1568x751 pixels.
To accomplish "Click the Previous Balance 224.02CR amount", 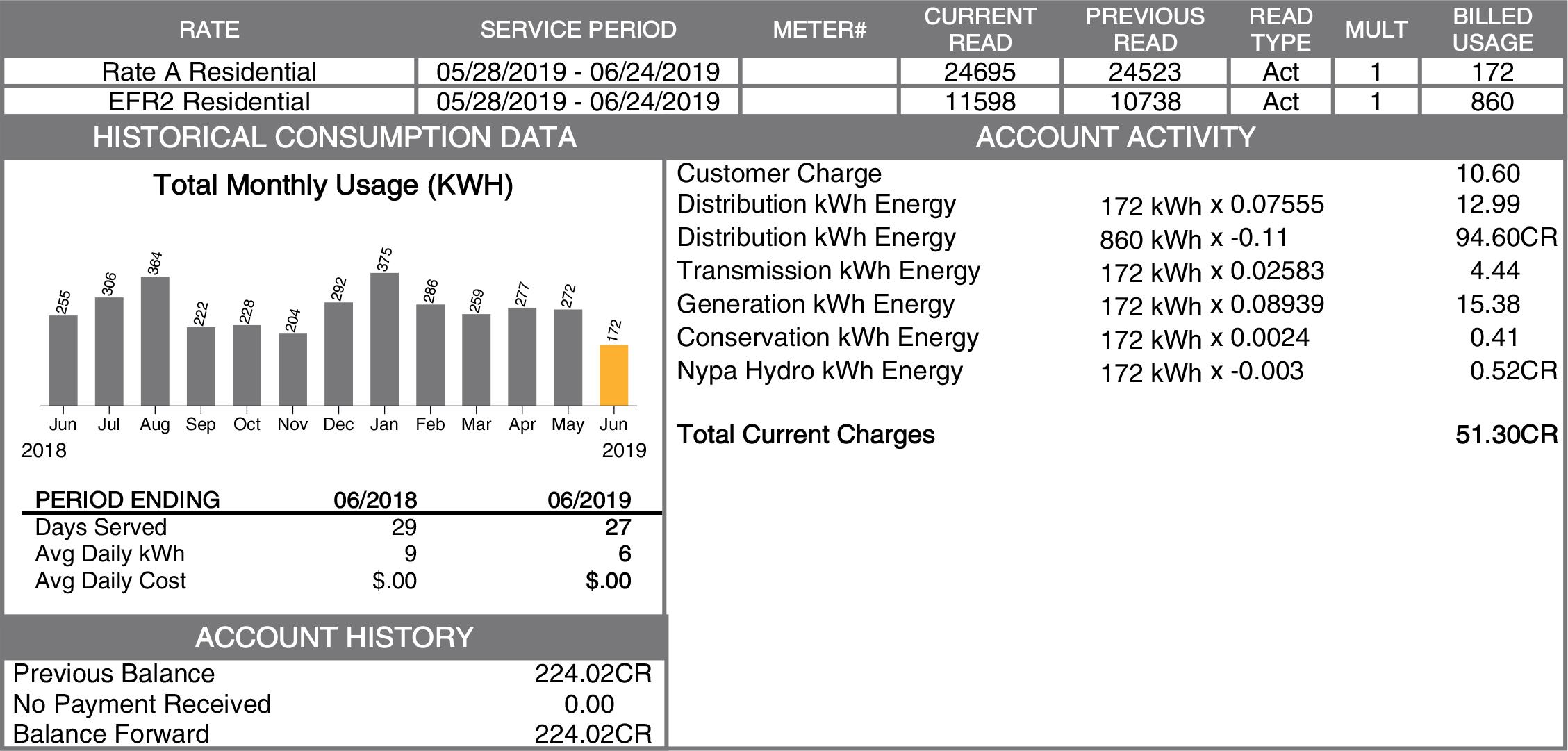I will point(593,674).
